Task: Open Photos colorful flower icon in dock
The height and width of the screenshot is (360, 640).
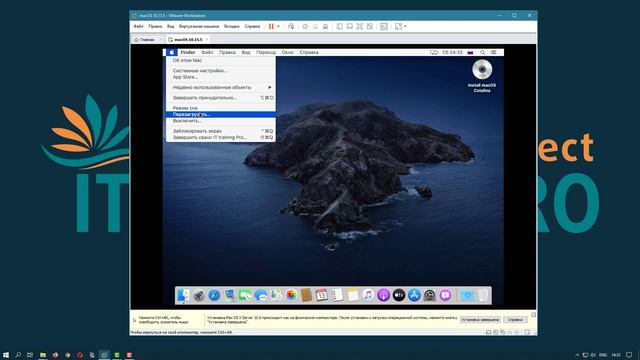Action: click(x=291, y=295)
